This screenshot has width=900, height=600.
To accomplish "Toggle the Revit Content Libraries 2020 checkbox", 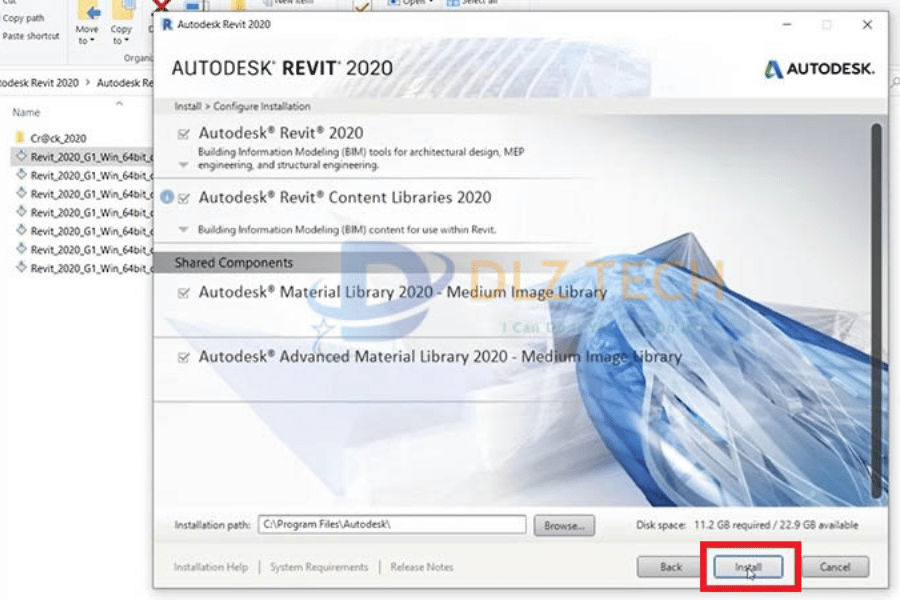I will pyautogui.click(x=183, y=198).
